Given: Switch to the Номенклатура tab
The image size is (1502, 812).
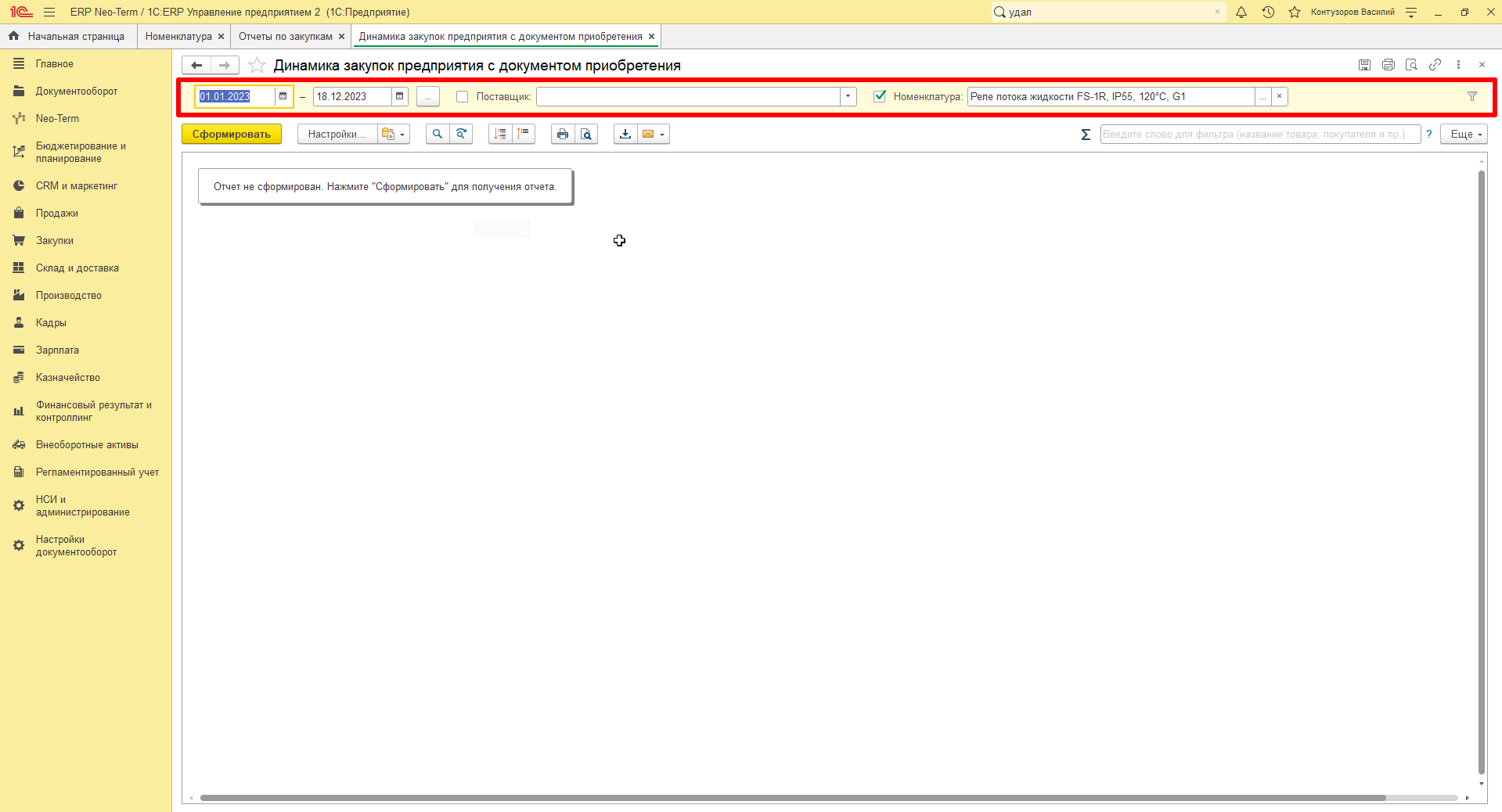Looking at the screenshot, I should tap(178, 36).
